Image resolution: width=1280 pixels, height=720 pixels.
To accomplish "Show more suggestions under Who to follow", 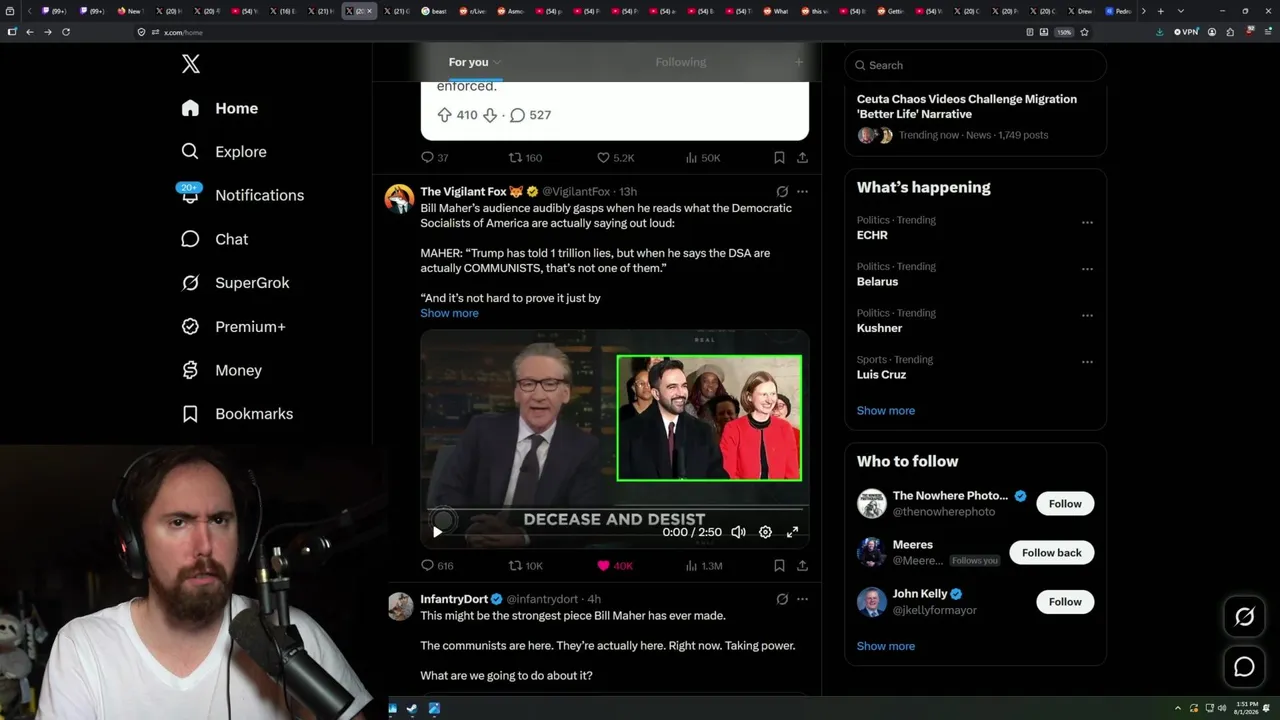I will pyautogui.click(x=885, y=646).
